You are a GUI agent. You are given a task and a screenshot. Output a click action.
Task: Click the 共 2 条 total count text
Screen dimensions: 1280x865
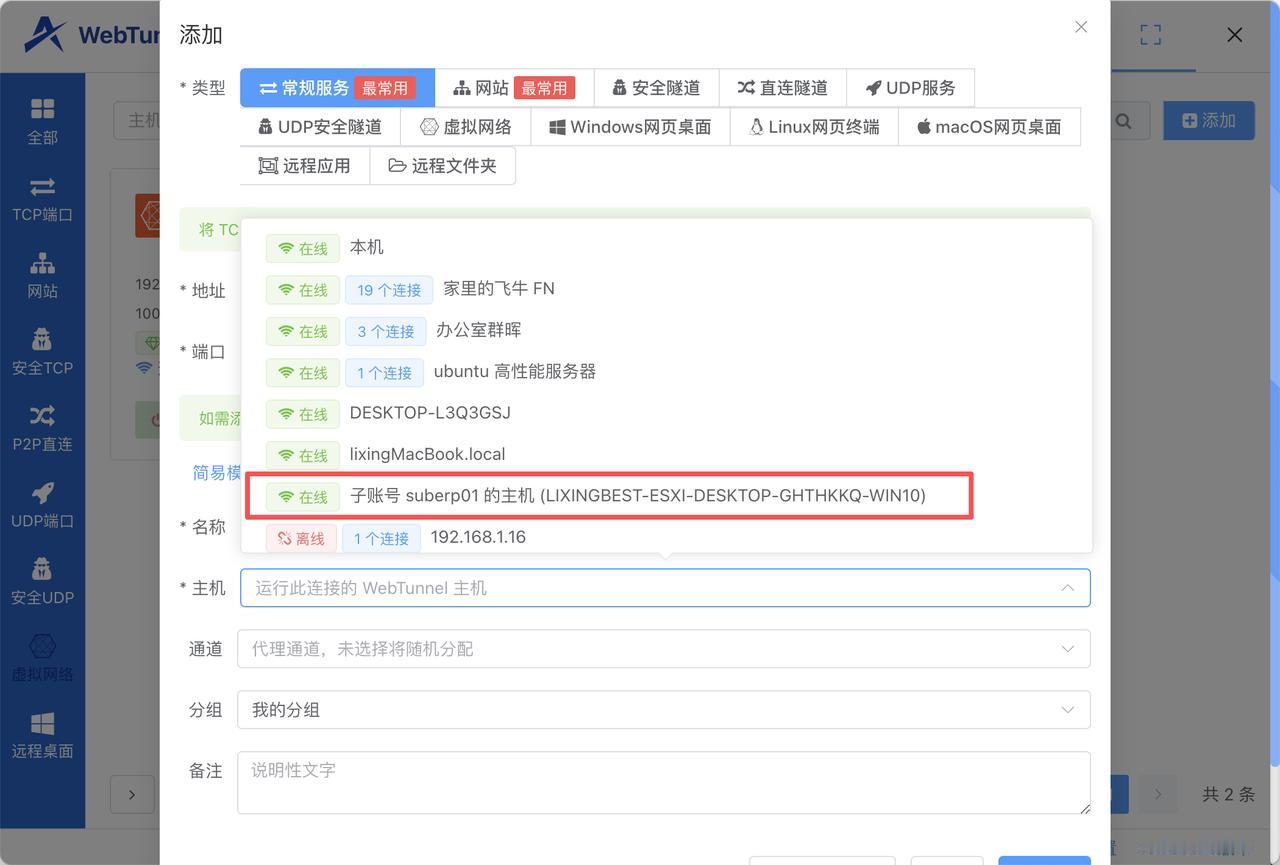(x=1228, y=795)
